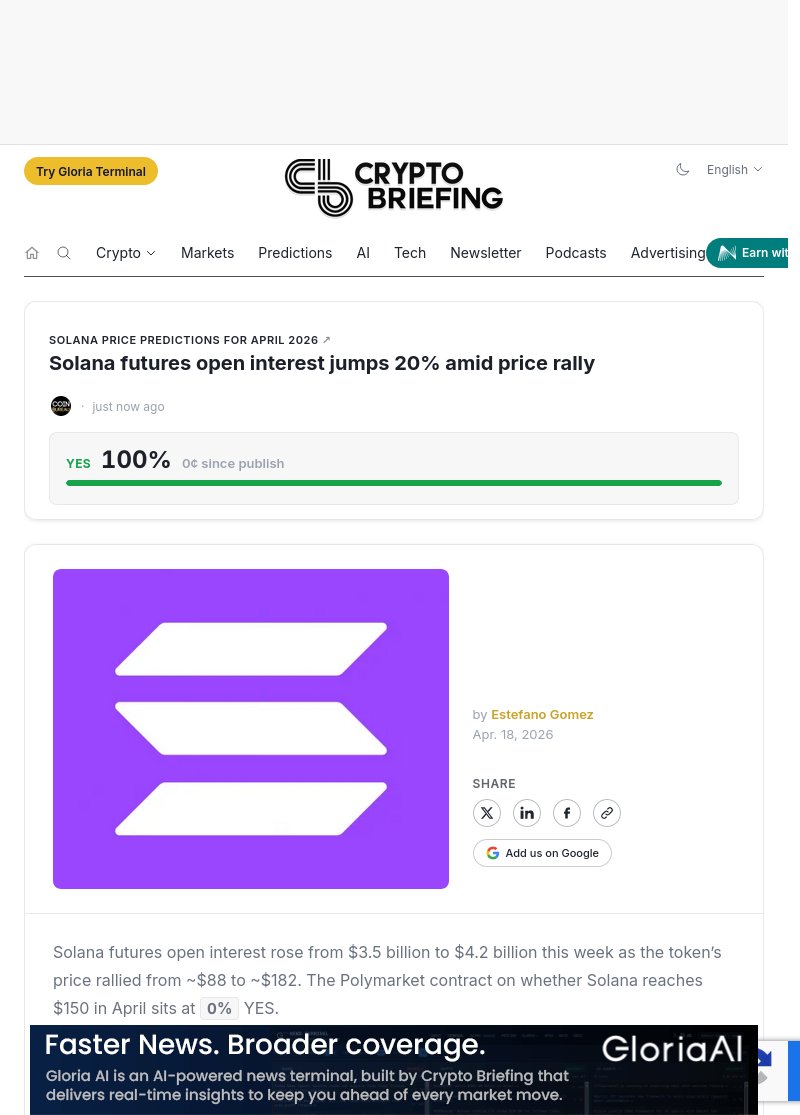Copy article link via chain icon
800x1115 pixels.
pyautogui.click(x=607, y=813)
